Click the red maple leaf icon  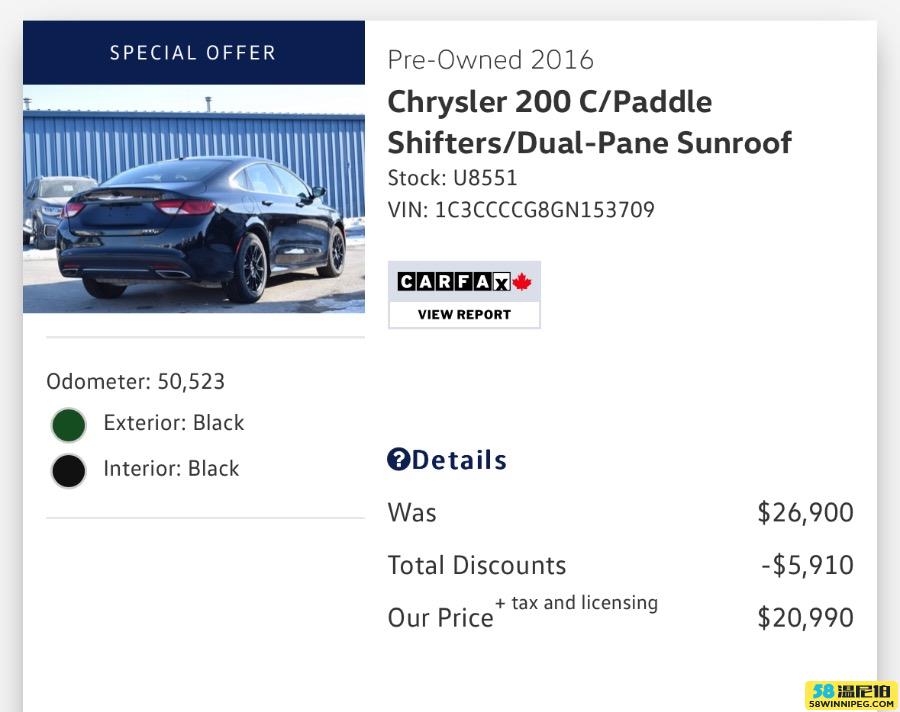[522, 282]
